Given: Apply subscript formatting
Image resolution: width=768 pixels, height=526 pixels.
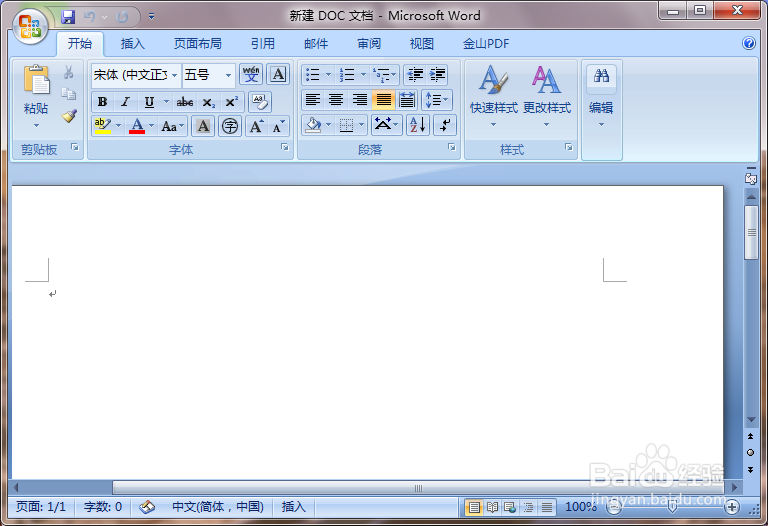Looking at the screenshot, I should point(208,102).
